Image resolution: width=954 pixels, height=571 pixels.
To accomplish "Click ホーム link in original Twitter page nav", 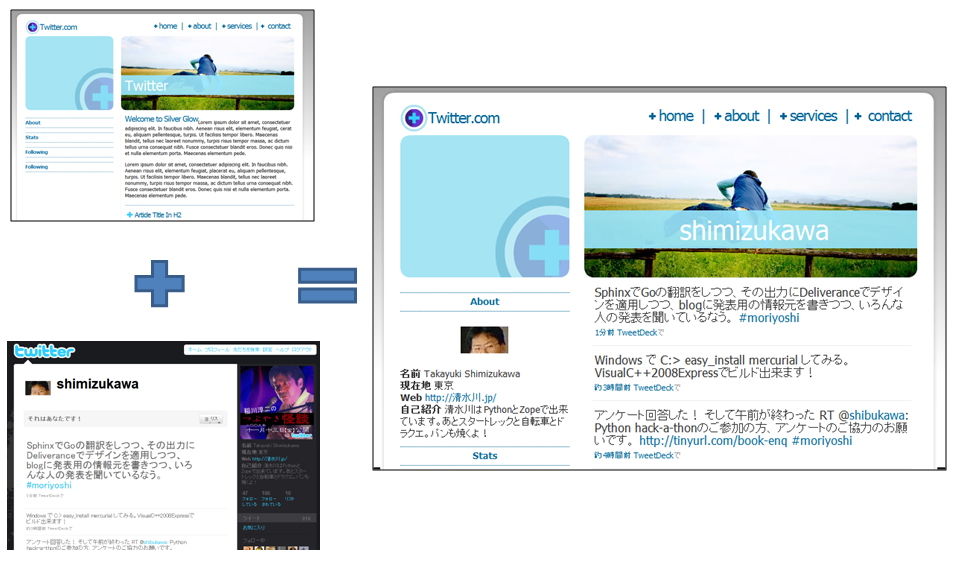I will pos(195,349).
